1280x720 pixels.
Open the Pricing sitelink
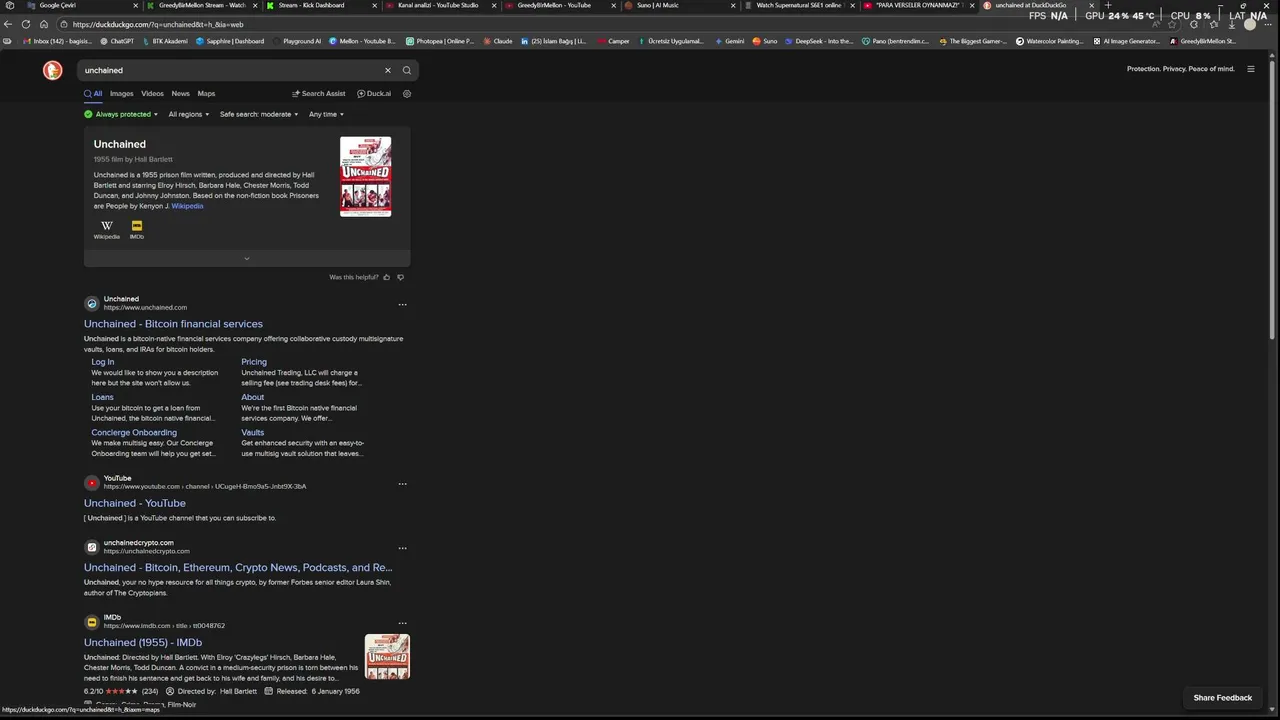coord(254,362)
